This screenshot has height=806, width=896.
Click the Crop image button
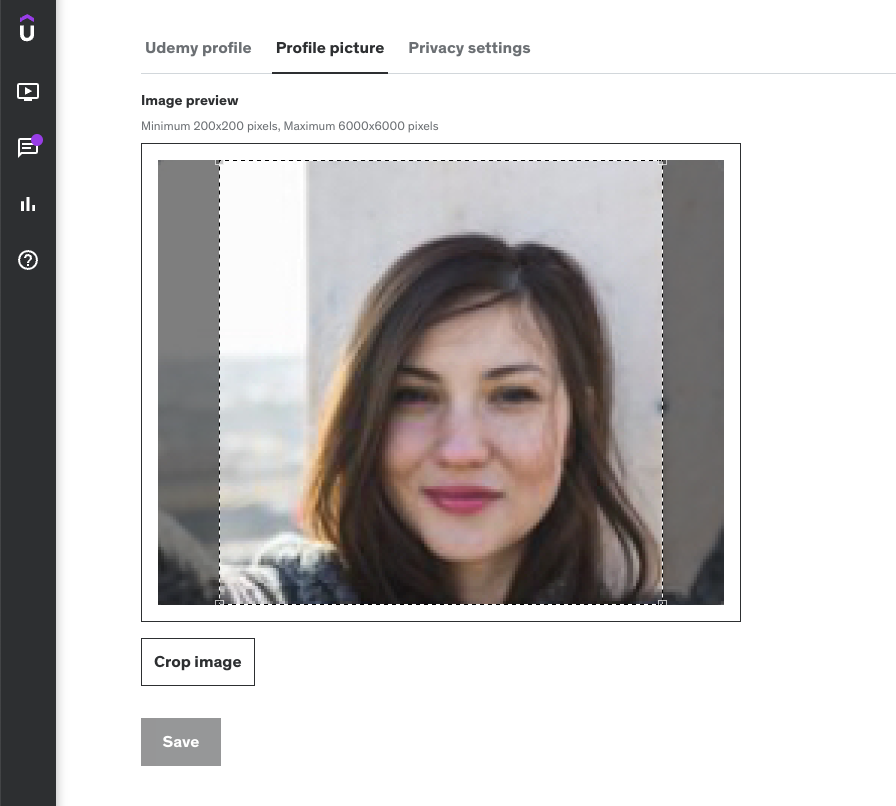point(198,662)
